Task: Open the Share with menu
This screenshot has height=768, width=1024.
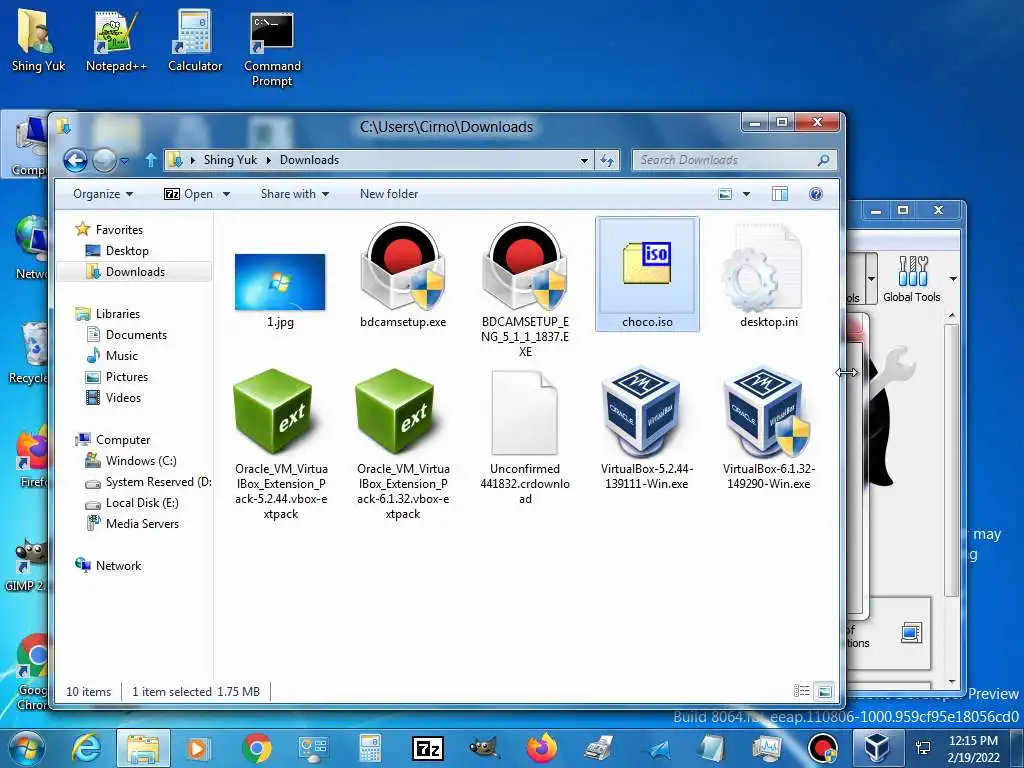Action: [x=295, y=194]
